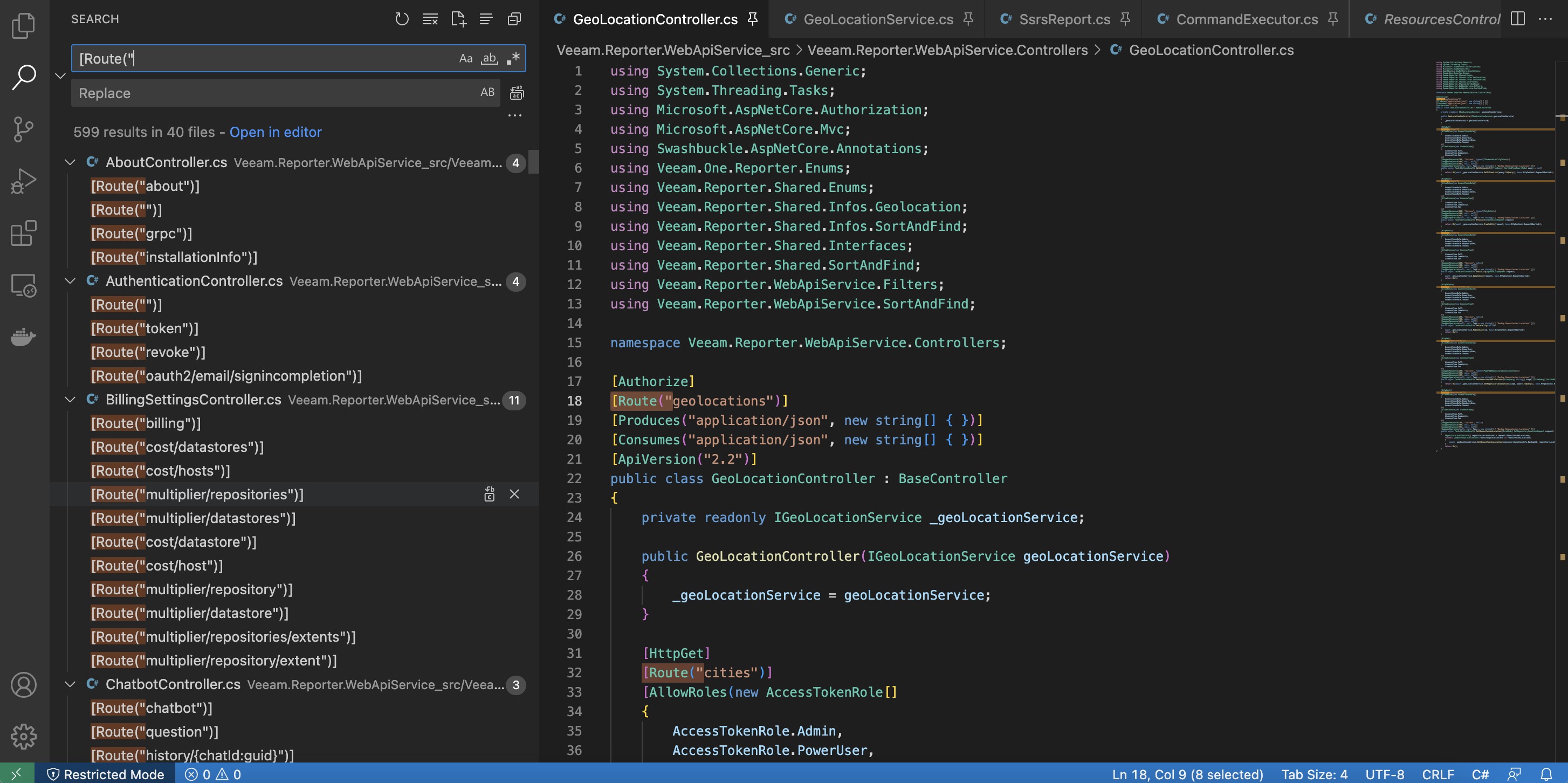View search results as tree
Screen dimensions: 1568x783
(486, 19)
